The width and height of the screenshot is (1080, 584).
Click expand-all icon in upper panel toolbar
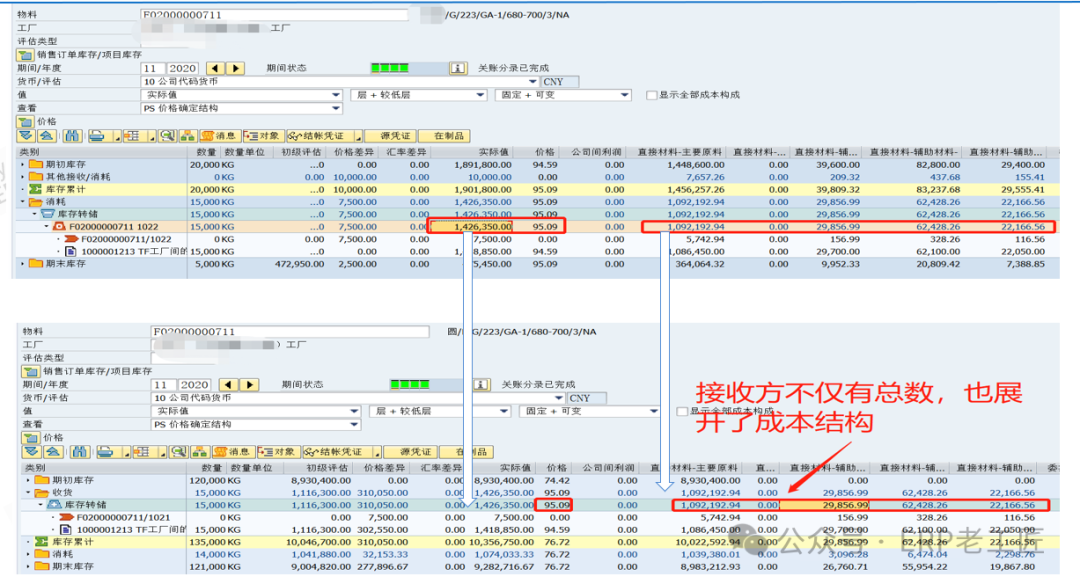point(27,136)
